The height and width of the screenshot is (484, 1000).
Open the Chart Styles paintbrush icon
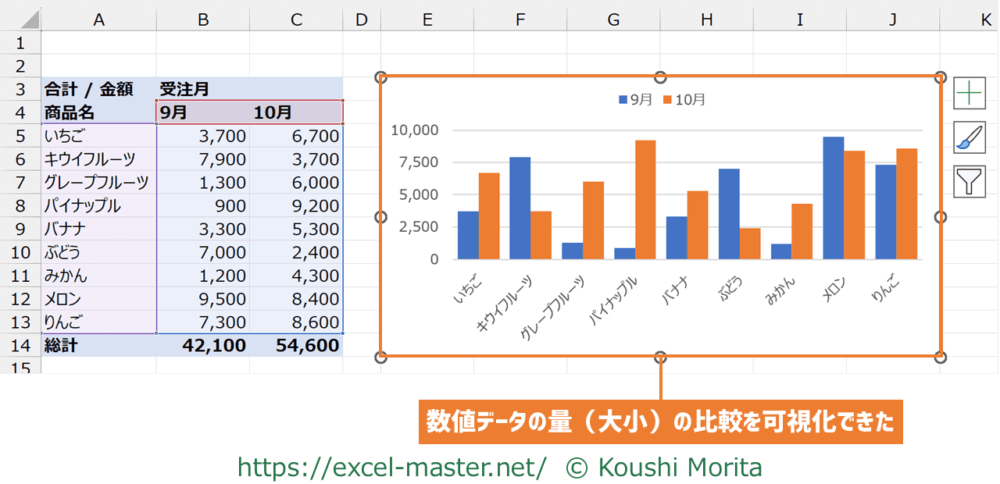click(969, 137)
